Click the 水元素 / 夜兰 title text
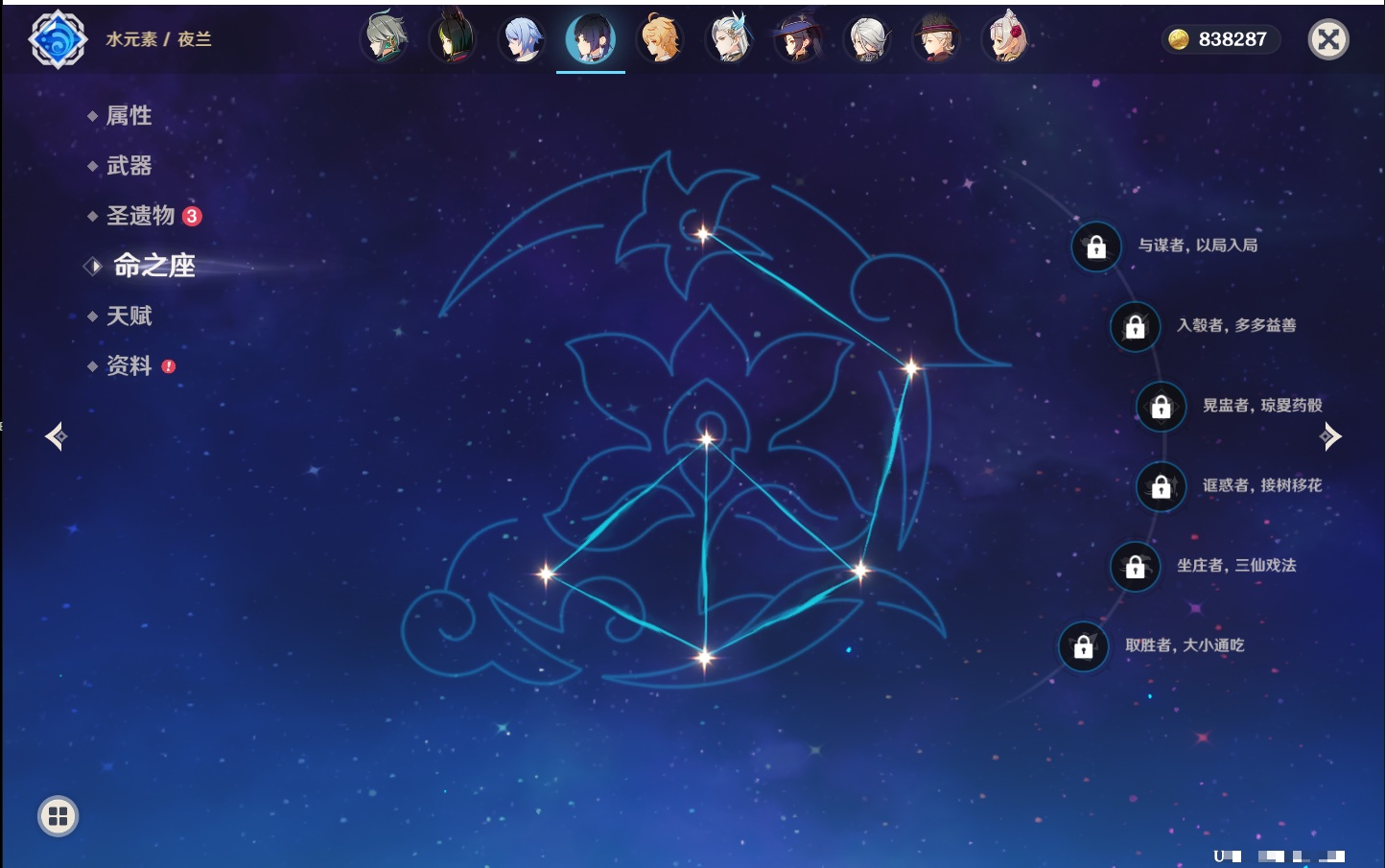 [158, 39]
